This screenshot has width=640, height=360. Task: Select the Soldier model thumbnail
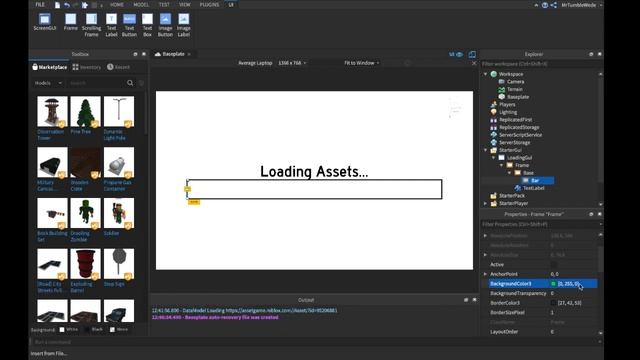tap(119, 213)
